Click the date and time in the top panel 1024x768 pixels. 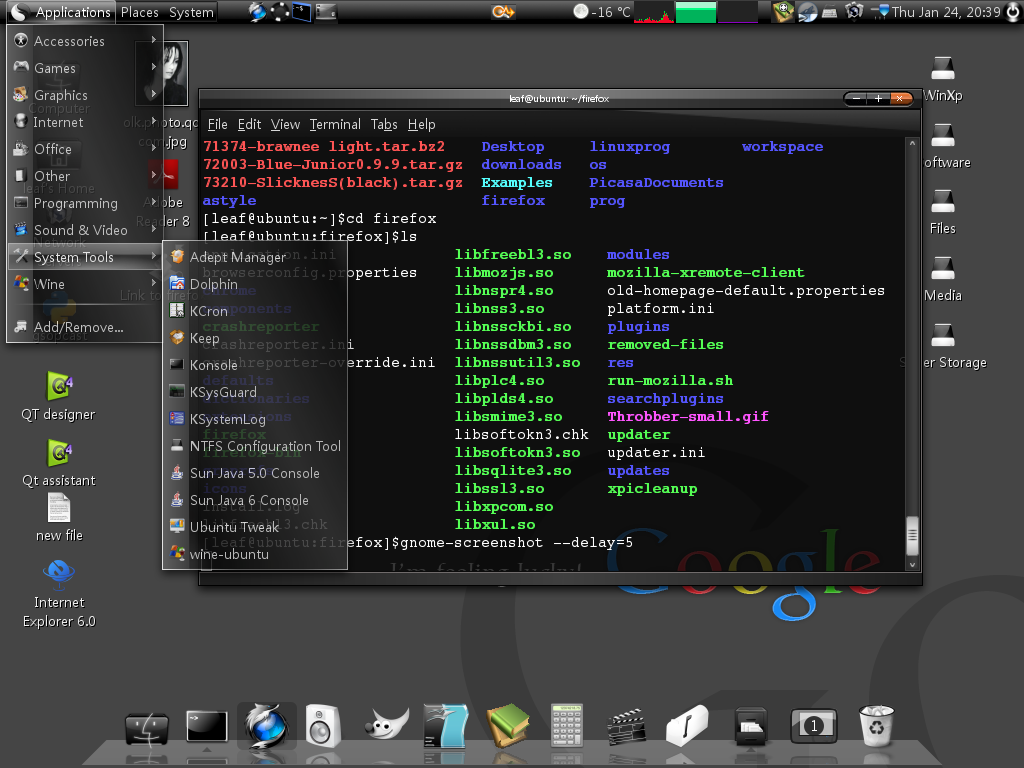pos(946,12)
